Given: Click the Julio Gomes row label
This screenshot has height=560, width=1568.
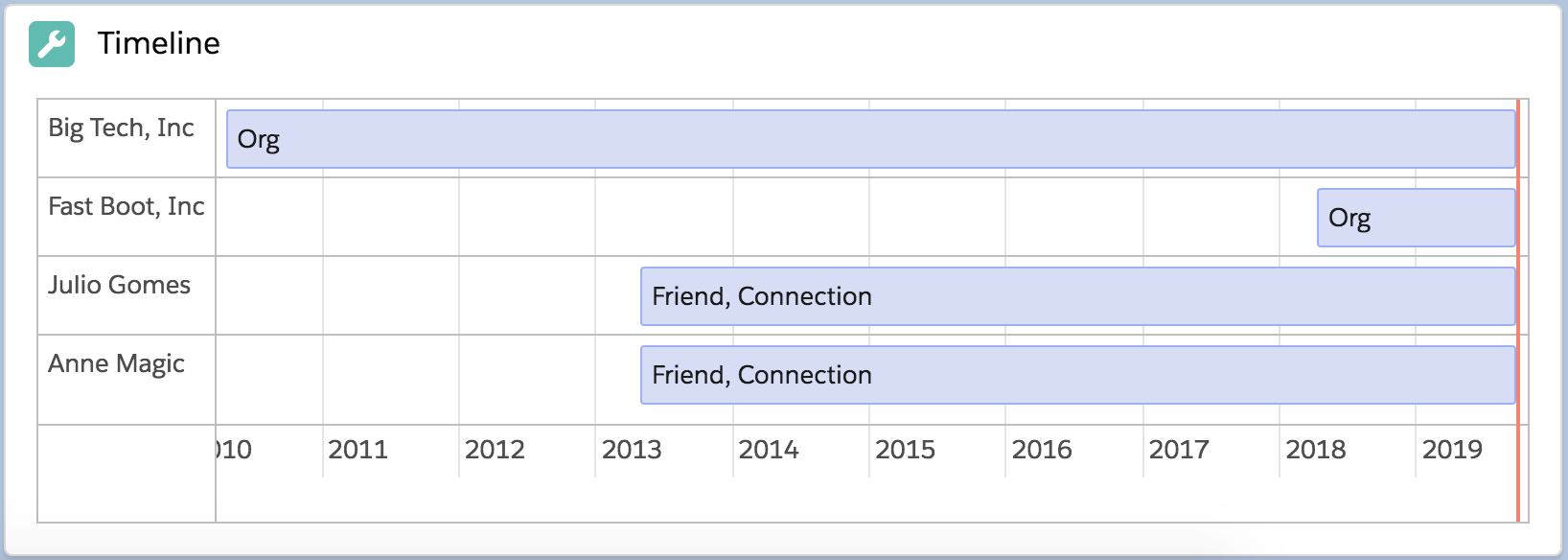Looking at the screenshot, I should [x=120, y=284].
